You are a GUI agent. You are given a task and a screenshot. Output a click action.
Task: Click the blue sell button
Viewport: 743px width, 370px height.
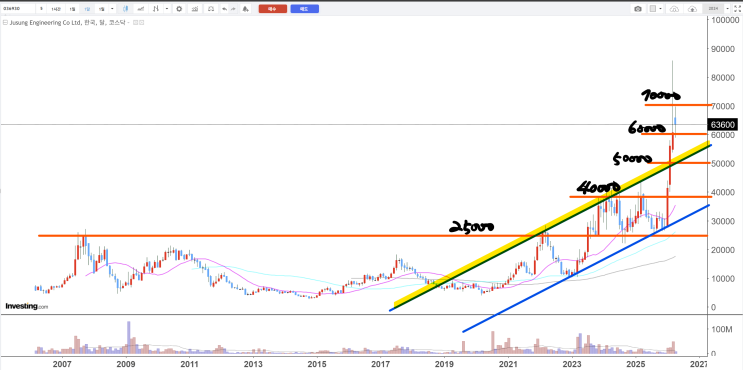coord(304,9)
